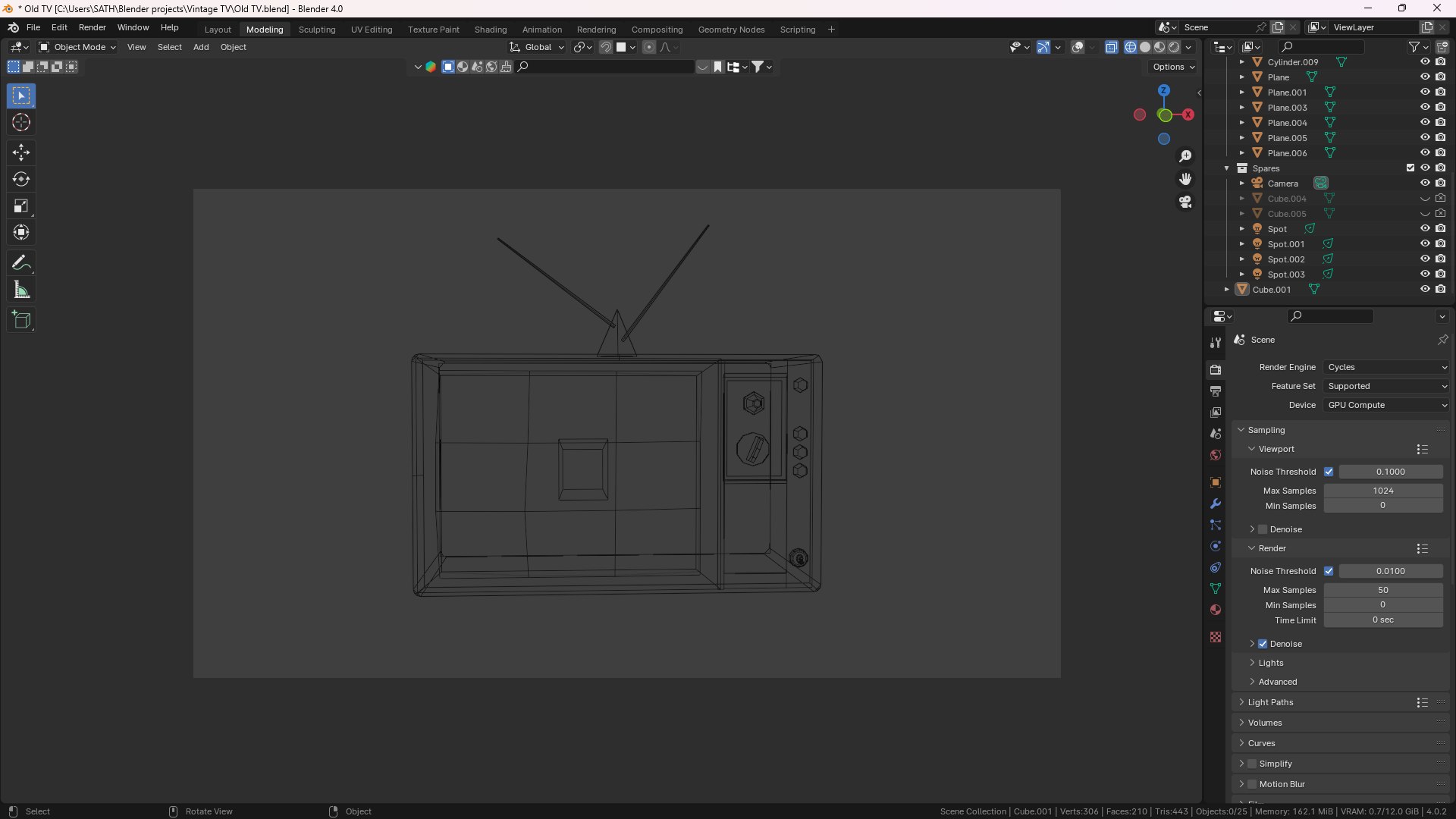Viewport: 1456px width, 819px height.
Task: Open the Global transform orientation dropdown
Action: pyautogui.click(x=537, y=47)
